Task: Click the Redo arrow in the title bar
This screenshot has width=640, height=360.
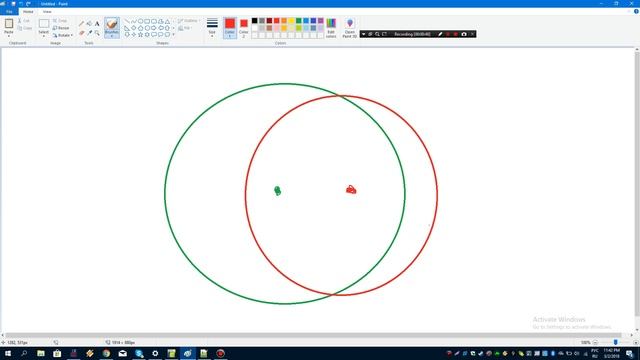Action: [x=28, y=4]
